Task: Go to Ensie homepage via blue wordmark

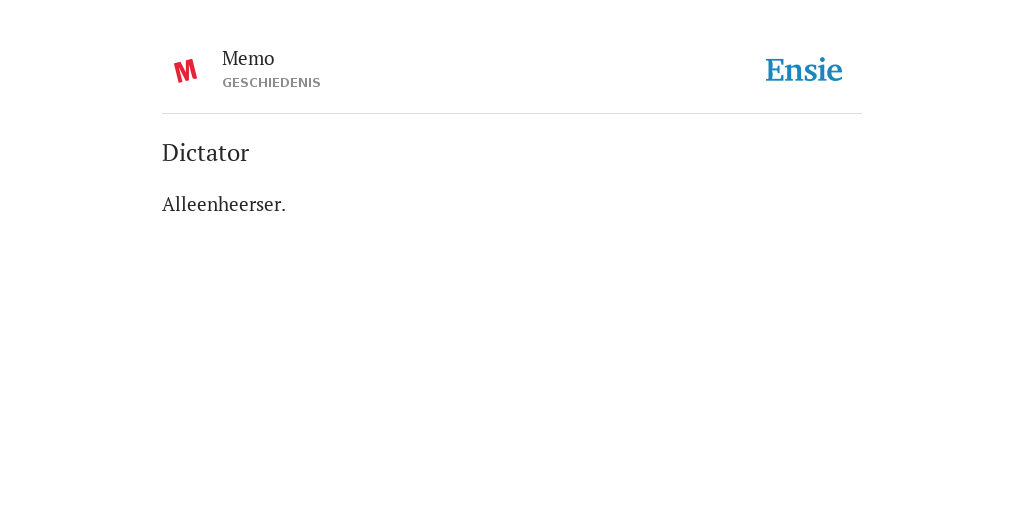Action: pyautogui.click(x=803, y=70)
